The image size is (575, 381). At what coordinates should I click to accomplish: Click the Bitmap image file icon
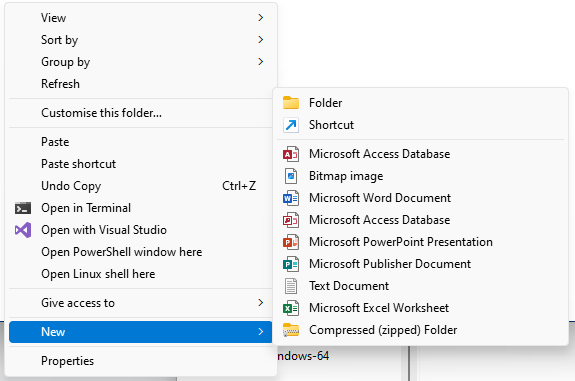pyautogui.click(x=291, y=176)
